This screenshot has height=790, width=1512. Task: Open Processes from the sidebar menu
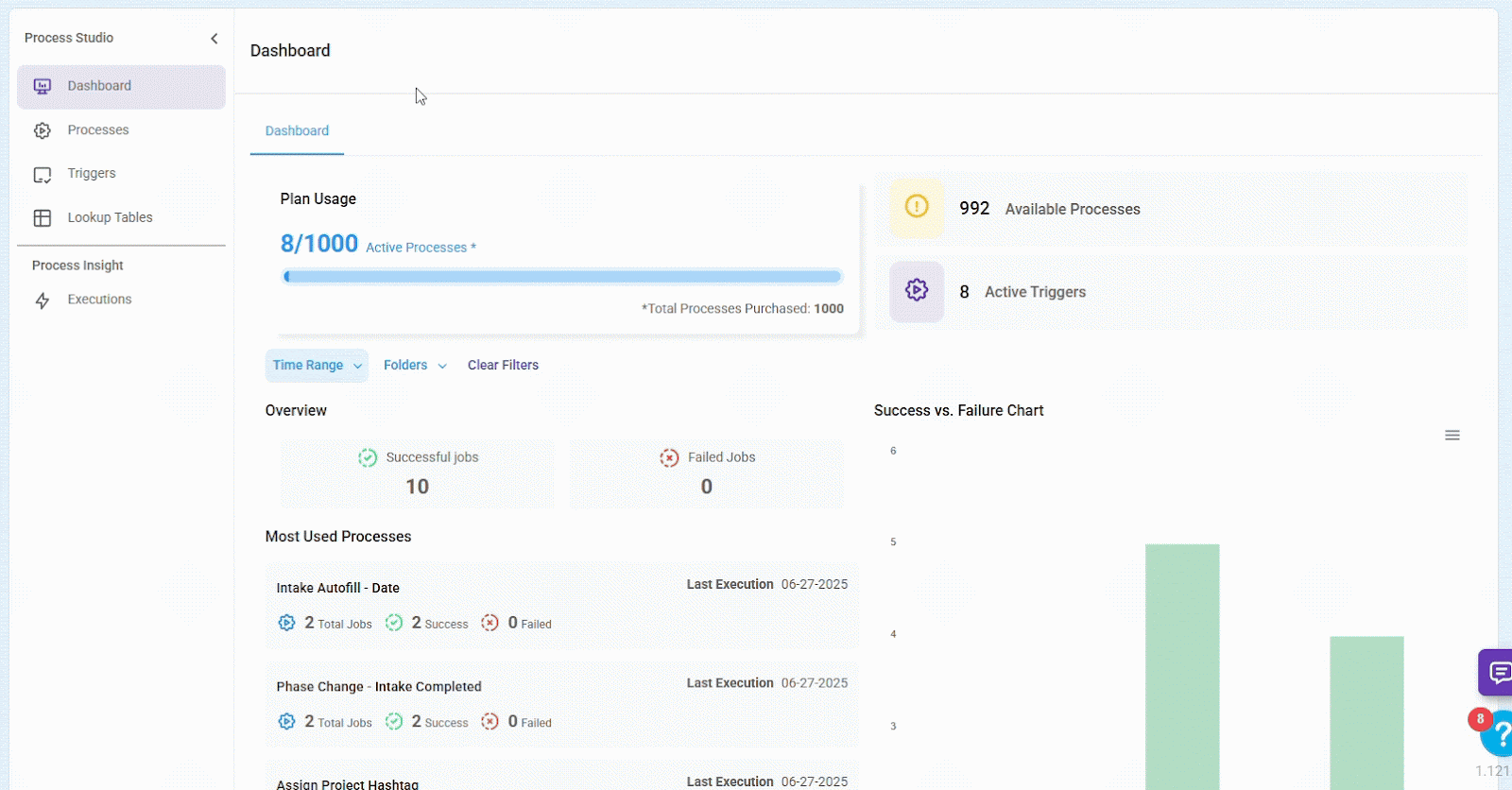98,130
